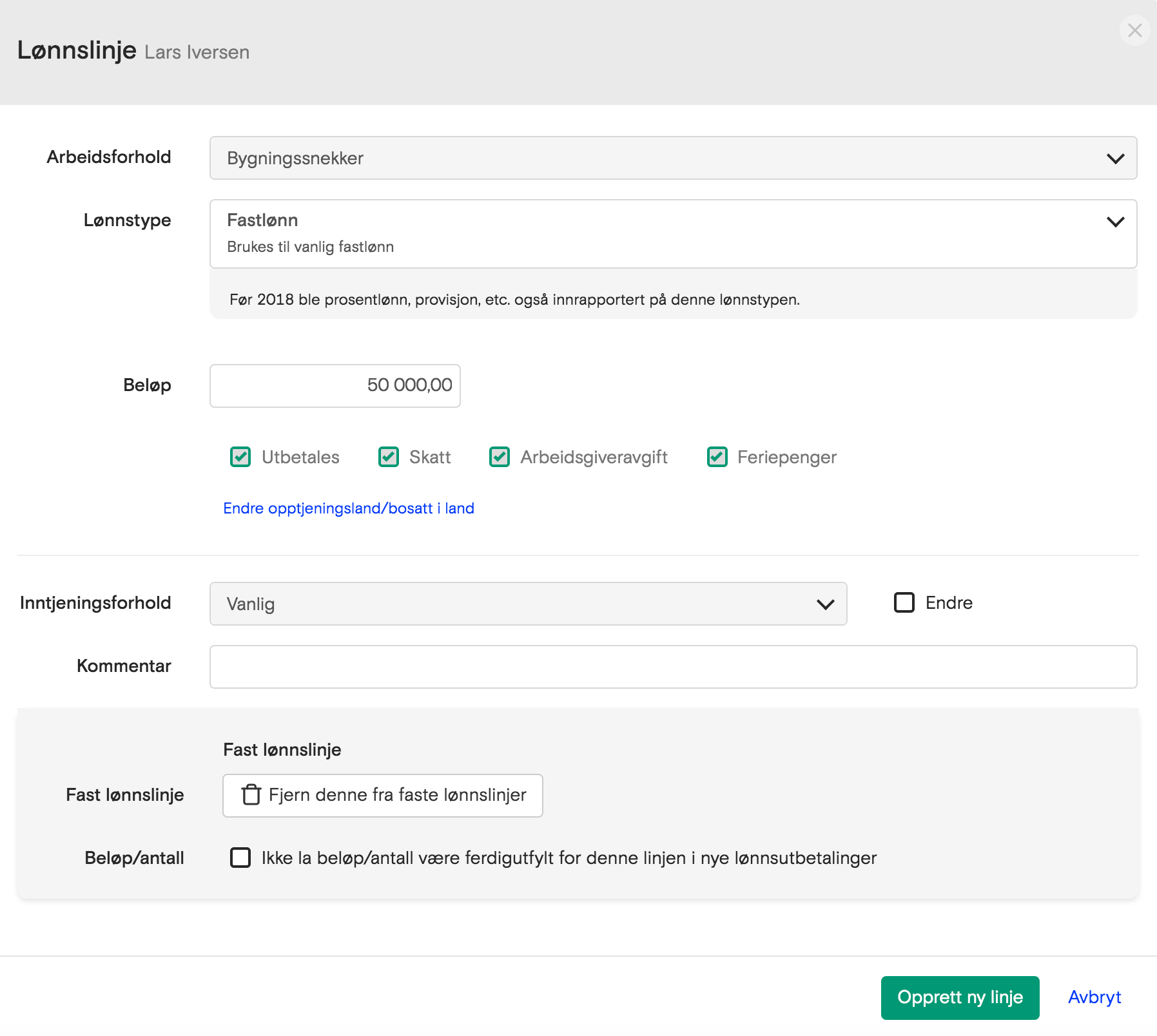Toggle the Skatt checkbox

(x=389, y=457)
